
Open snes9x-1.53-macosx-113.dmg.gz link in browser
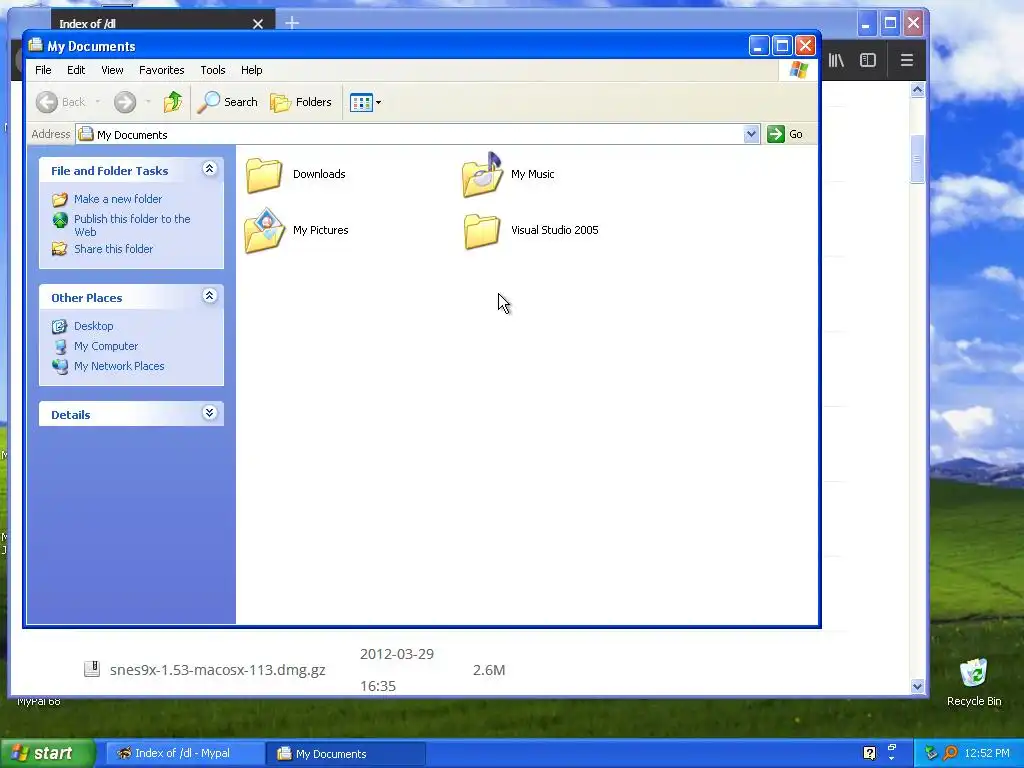217,670
